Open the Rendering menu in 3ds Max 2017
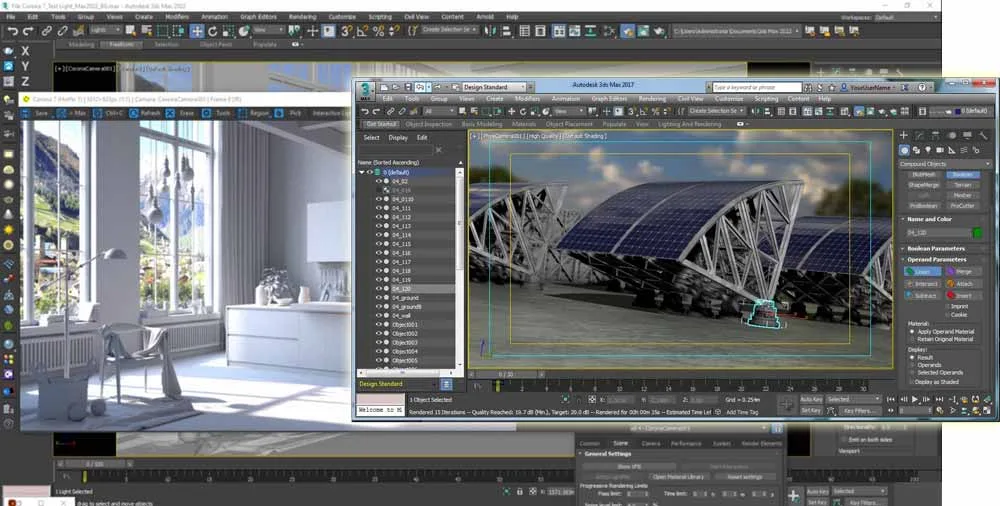1000x506 pixels. [652, 99]
